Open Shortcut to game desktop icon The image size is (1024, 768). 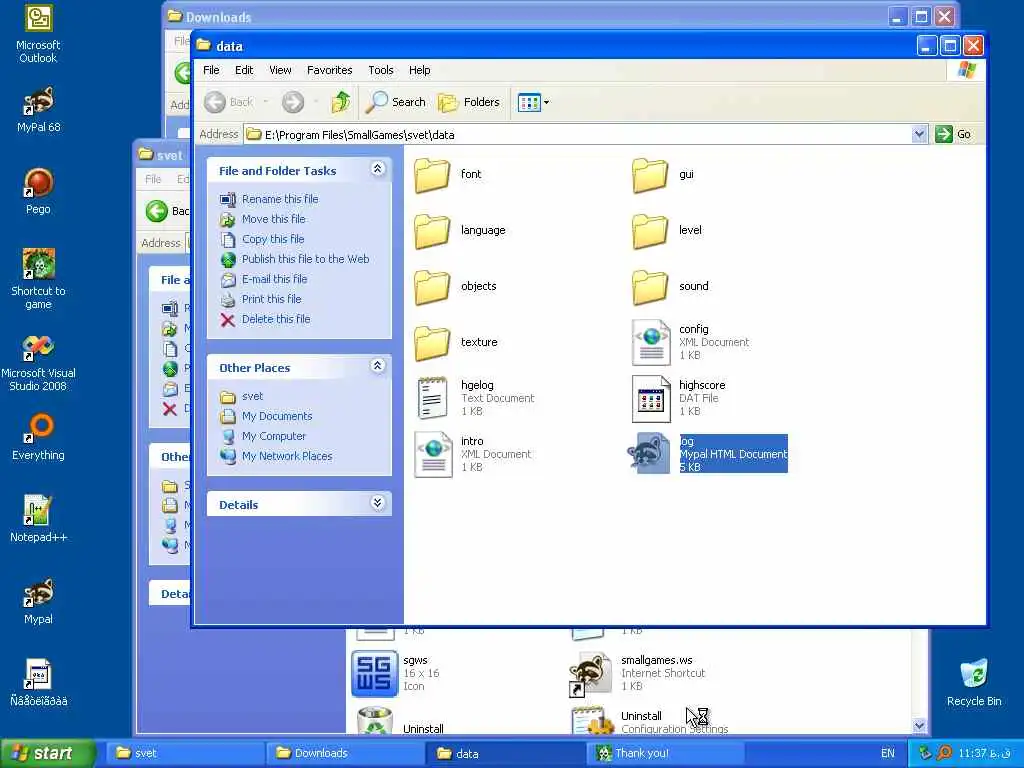pos(38,279)
